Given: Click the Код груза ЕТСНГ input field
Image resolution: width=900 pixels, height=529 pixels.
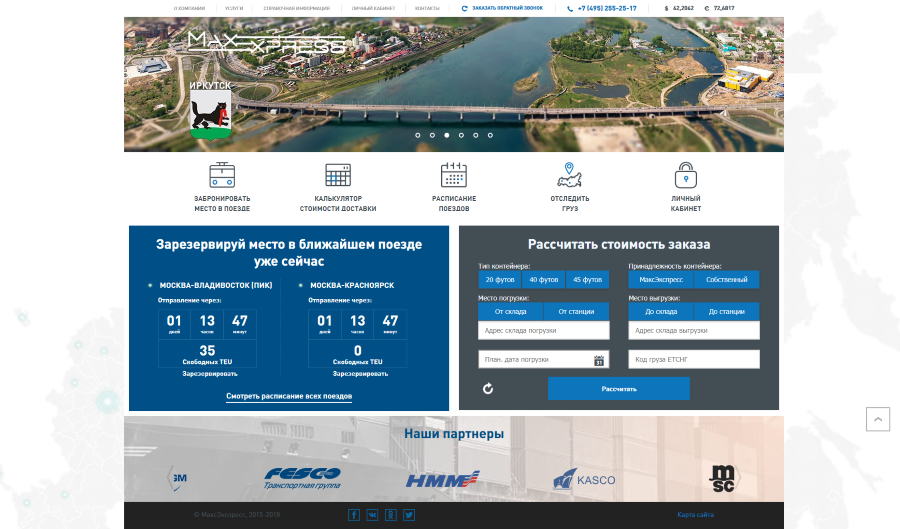Looking at the screenshot, I should (694, 359).
